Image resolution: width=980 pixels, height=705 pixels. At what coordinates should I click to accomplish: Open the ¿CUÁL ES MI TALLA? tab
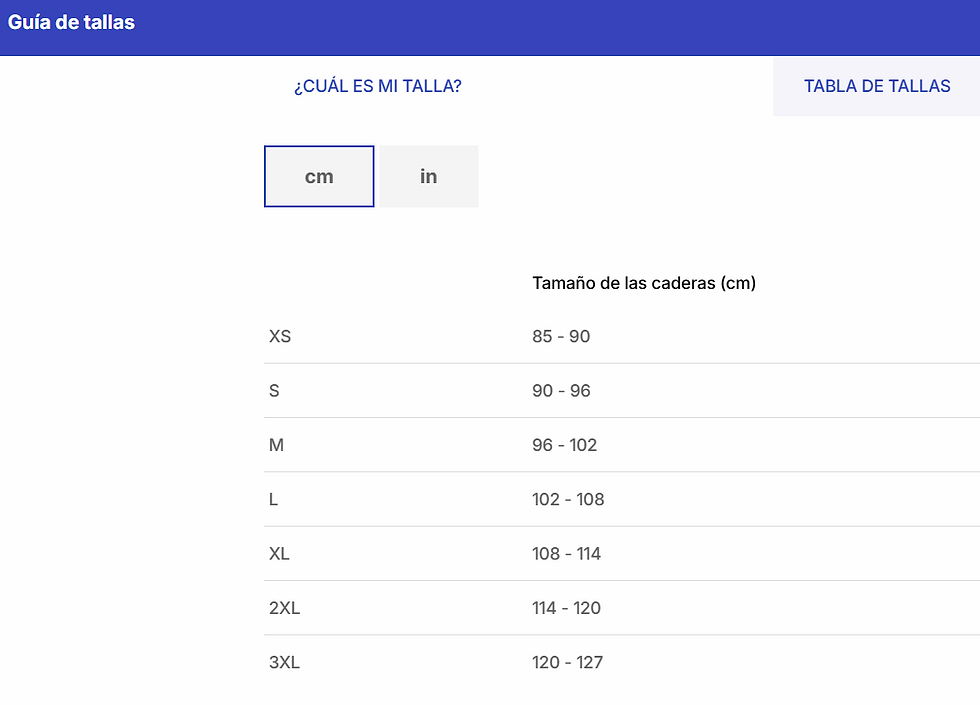377,86
